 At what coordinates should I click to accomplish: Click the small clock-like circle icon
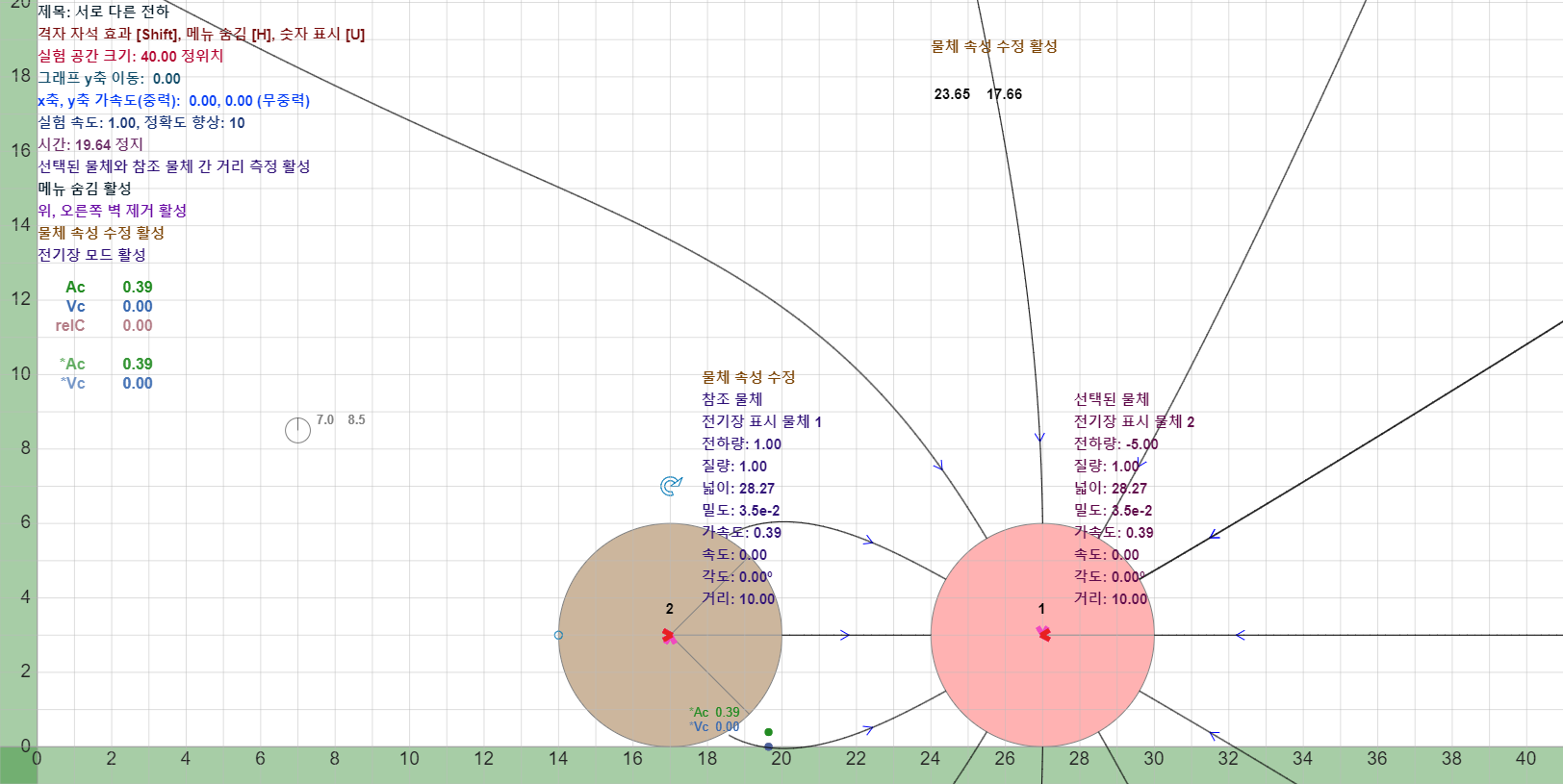coord(298,430)
